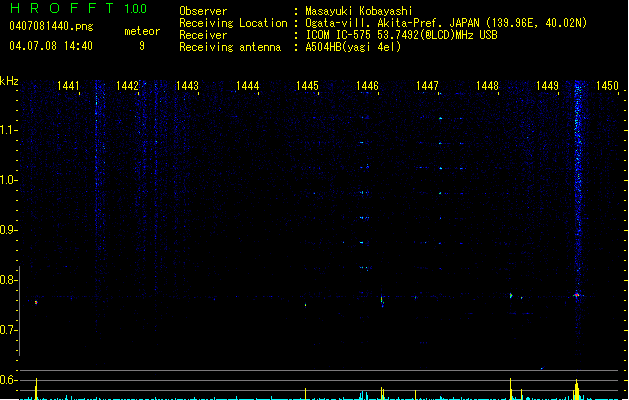Click the observer name Masayuki Kobayashi
The width and height of the screenshot is (629, 400).
tap(359, 11)
